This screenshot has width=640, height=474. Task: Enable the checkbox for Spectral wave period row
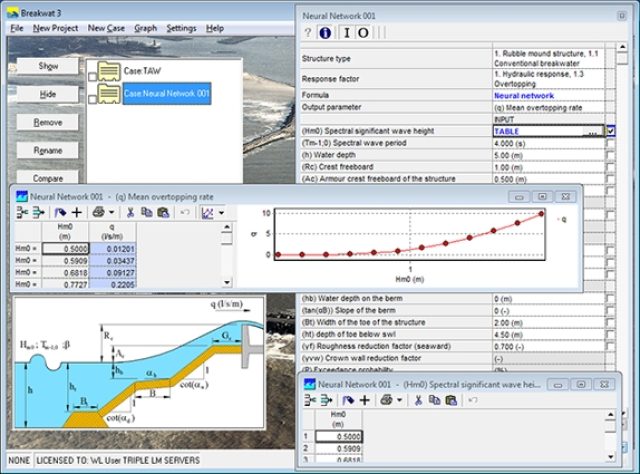click(611, 143)
